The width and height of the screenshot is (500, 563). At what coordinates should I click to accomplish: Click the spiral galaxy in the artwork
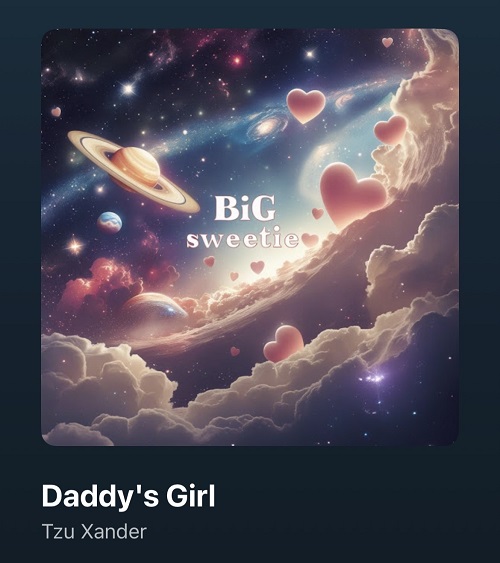[x=267, y=128]
